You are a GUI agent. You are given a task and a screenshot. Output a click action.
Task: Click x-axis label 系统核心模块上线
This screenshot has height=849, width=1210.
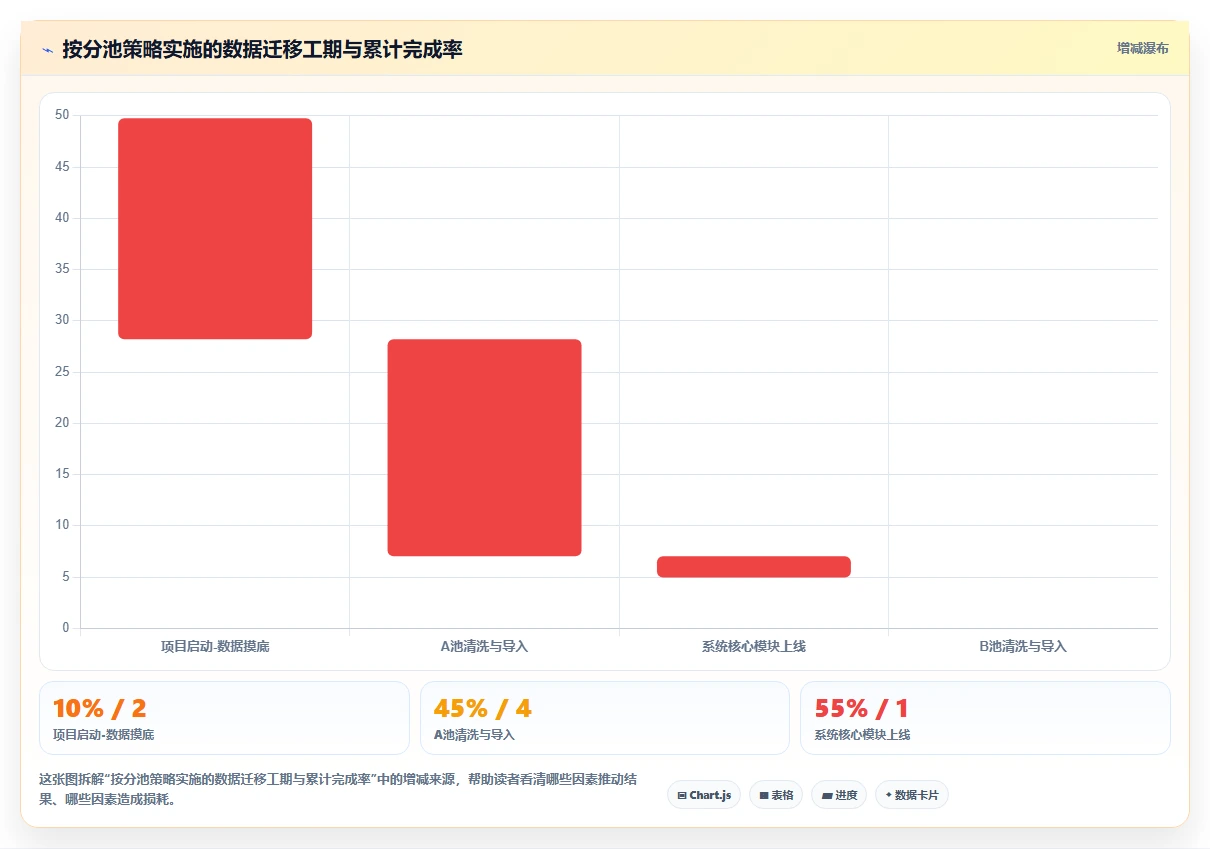click(754, 646)
